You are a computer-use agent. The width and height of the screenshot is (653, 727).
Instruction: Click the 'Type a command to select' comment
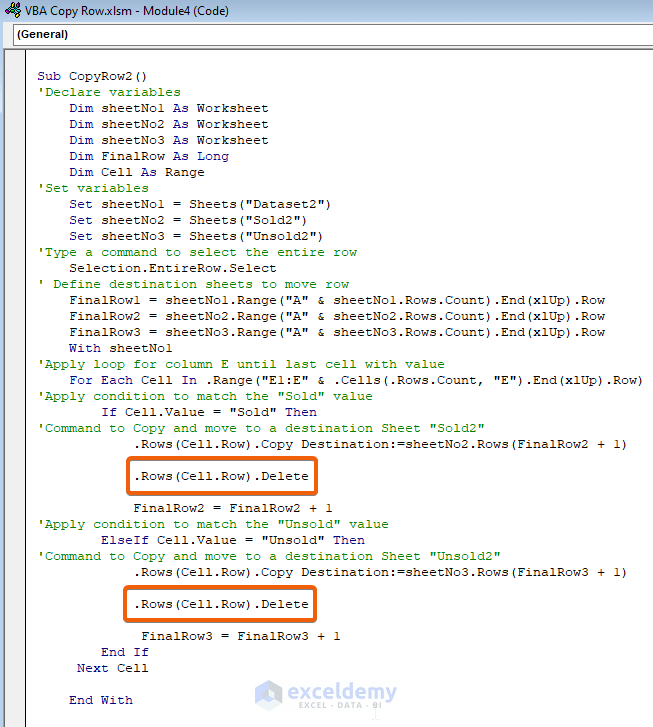[197, 252]
